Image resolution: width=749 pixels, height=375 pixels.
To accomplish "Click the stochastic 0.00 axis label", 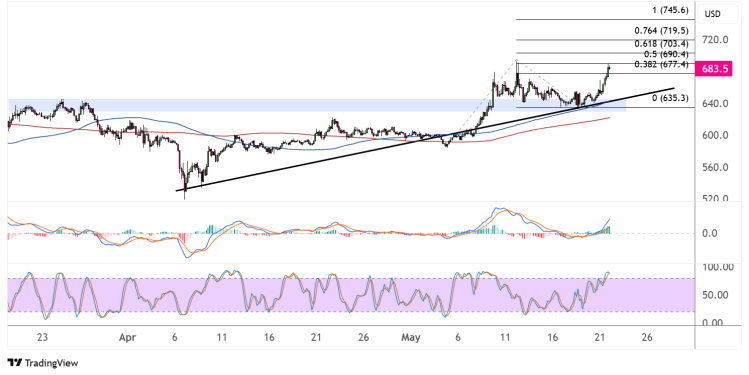I will pyautogui.click(x=712, y=323).
